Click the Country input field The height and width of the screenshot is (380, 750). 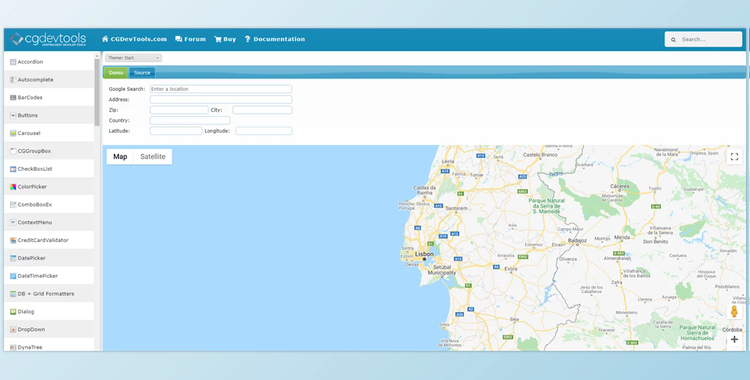pos(190,121)
